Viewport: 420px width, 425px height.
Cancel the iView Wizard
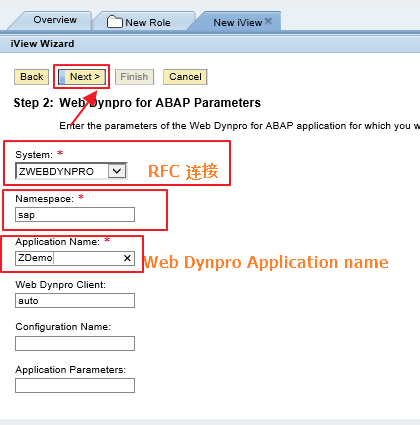click(185, 77)
